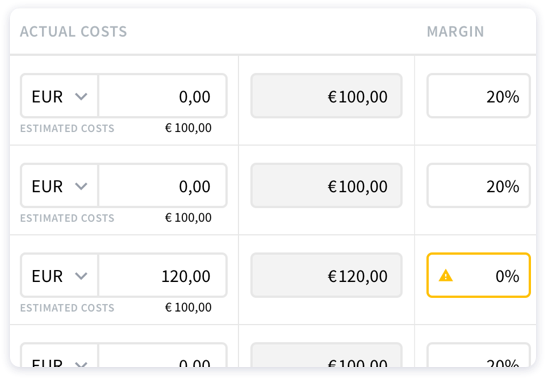Click the MARGIN column header

click(x=455, y=32)
